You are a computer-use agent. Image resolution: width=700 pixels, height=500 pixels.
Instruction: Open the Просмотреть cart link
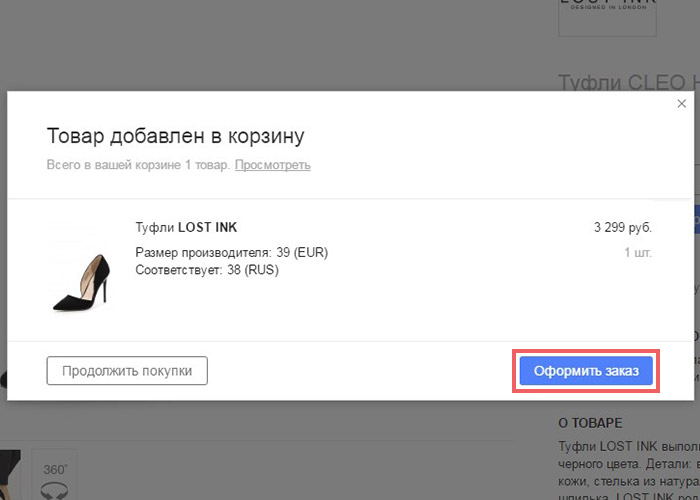(273, 165)
